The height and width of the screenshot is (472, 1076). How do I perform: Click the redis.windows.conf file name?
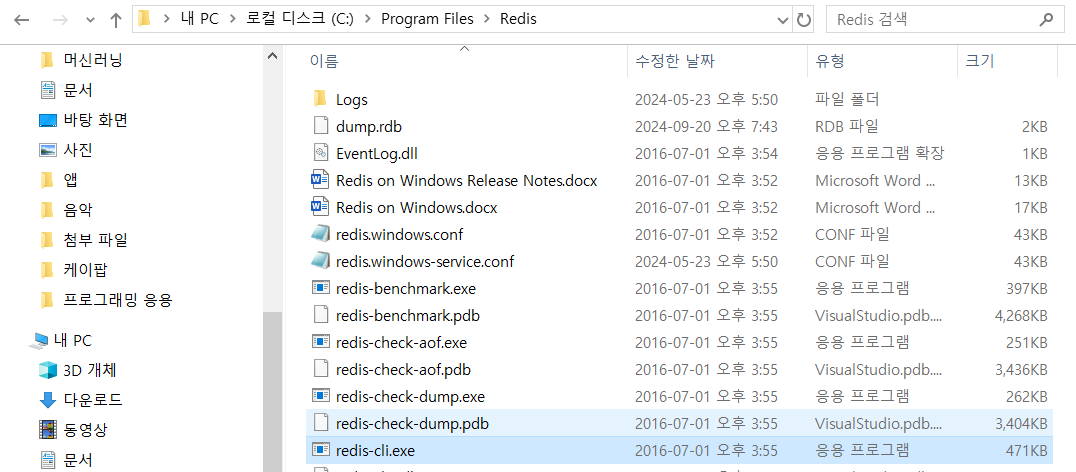coord(399,235)
